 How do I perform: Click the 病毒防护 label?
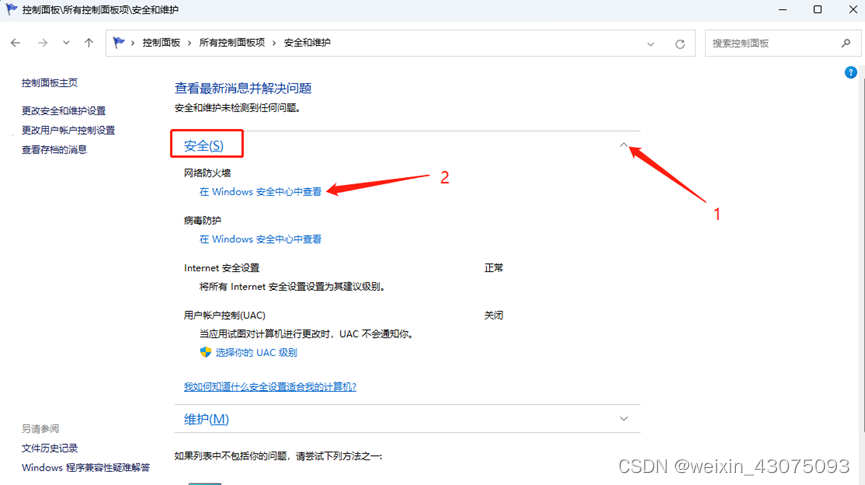pyautogui.click(x=202, y=220)
